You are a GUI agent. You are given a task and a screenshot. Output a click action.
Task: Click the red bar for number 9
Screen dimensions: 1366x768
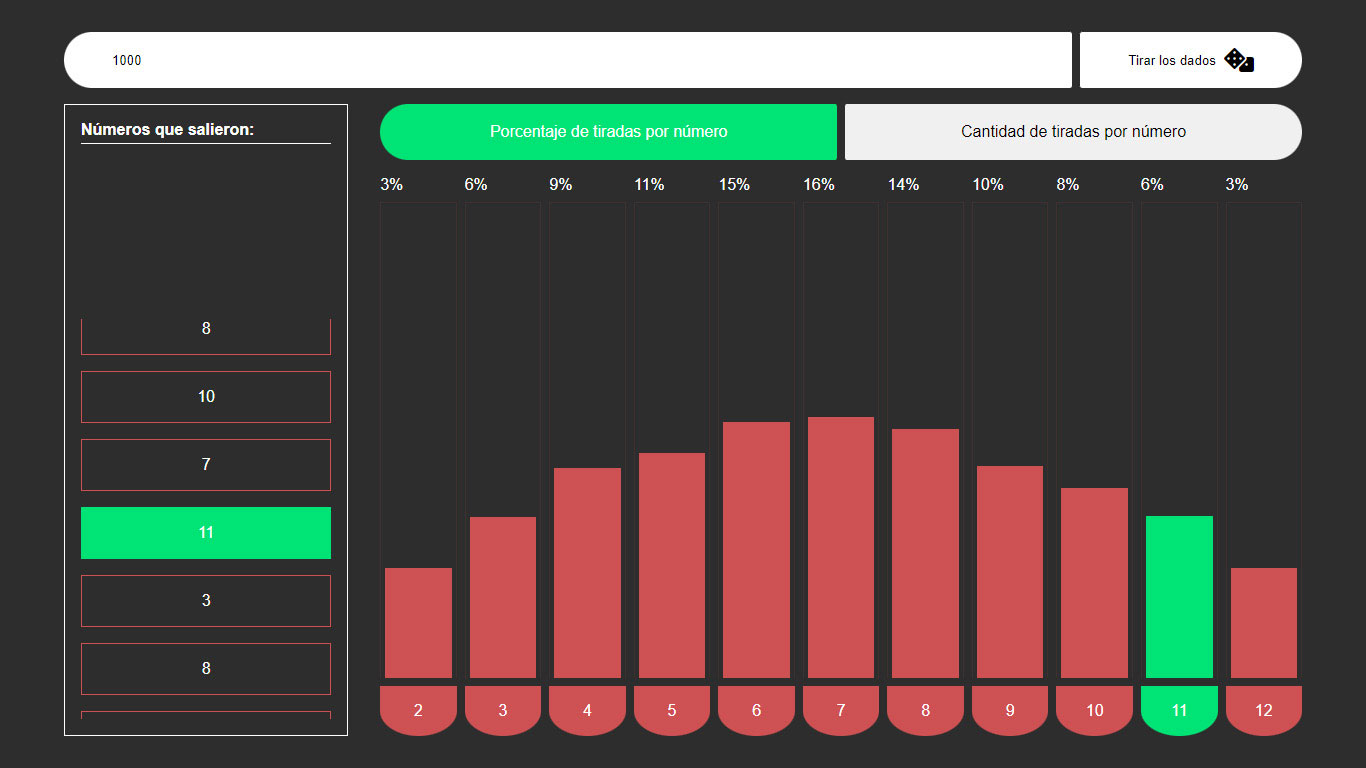1010,571
